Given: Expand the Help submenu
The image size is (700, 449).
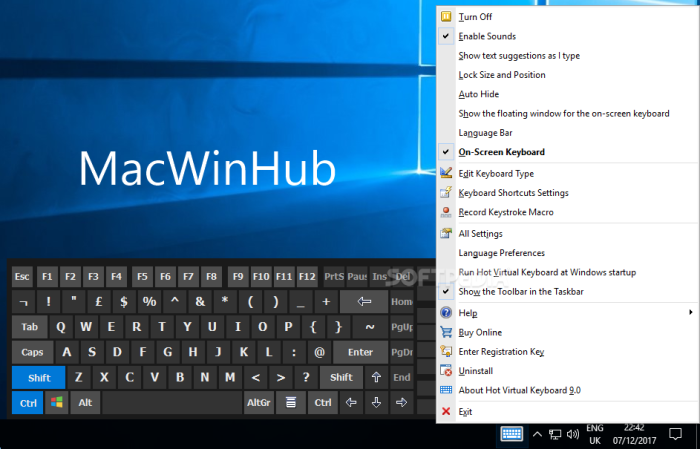Looking at the screenshot, I should pos(567,312).
